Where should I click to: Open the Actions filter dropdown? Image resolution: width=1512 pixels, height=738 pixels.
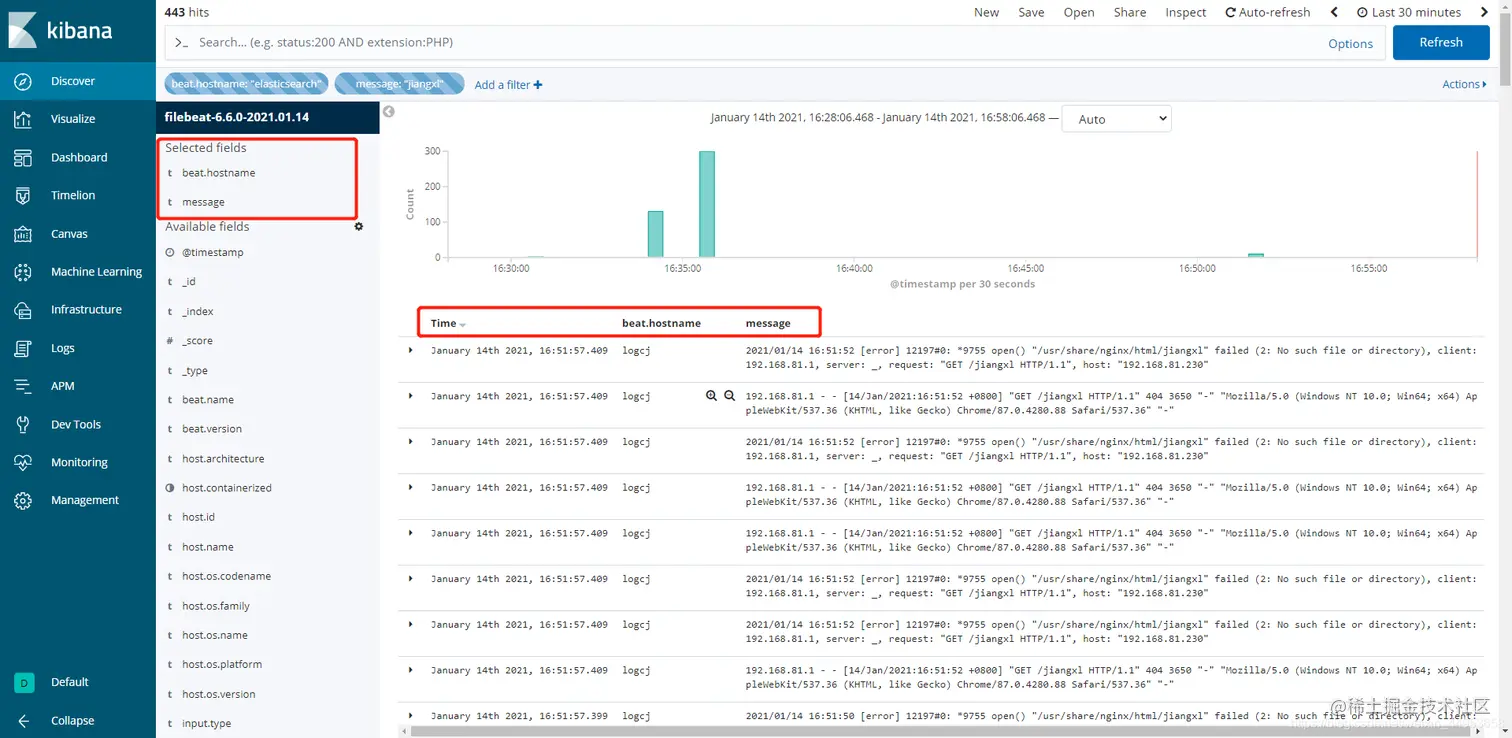(x=1464, y=84)
